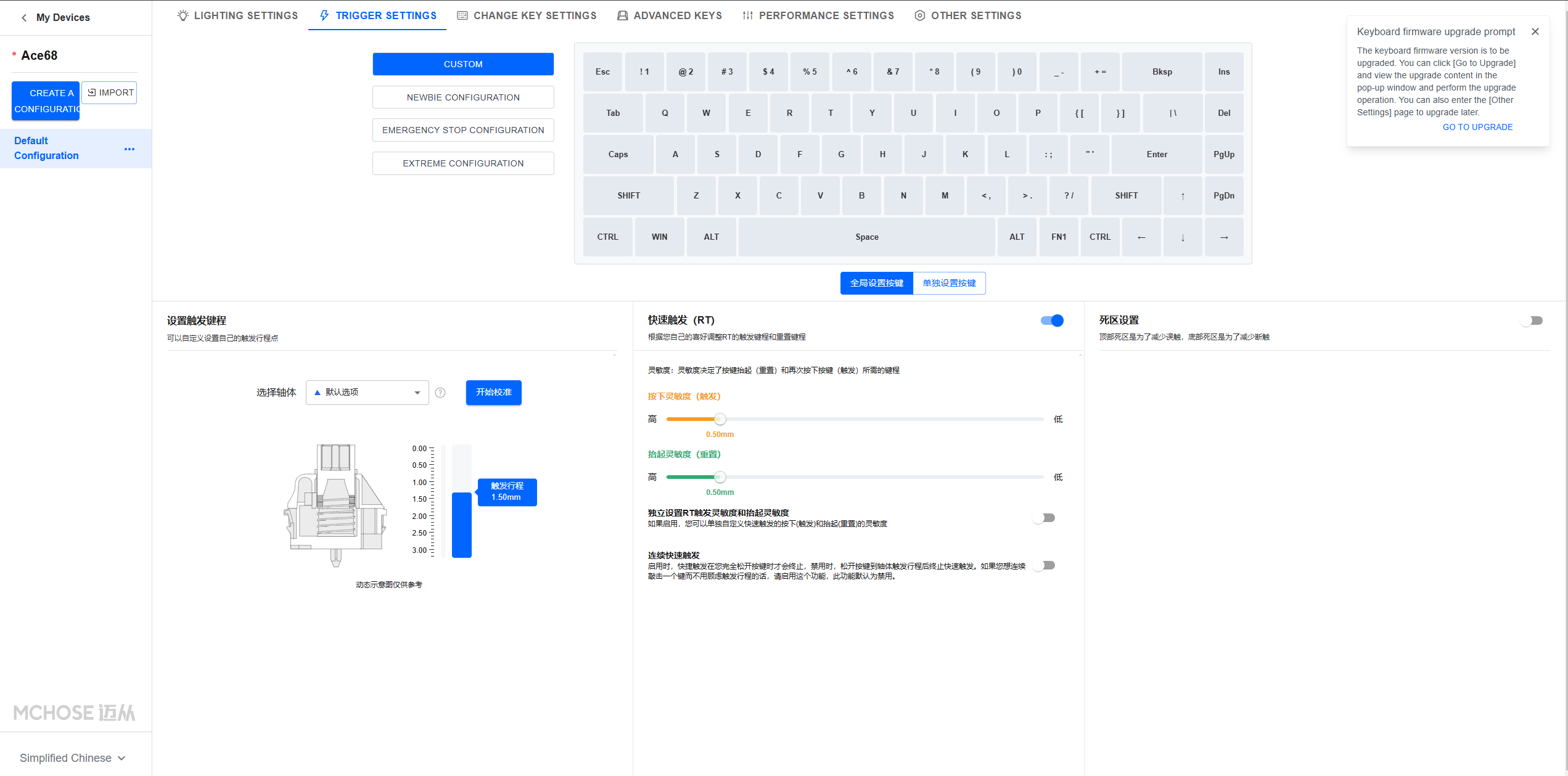Enable the dead zone settings toggle
Image resolution: width=1568 pixels, height=776 pixels.
coord(1532,321)
